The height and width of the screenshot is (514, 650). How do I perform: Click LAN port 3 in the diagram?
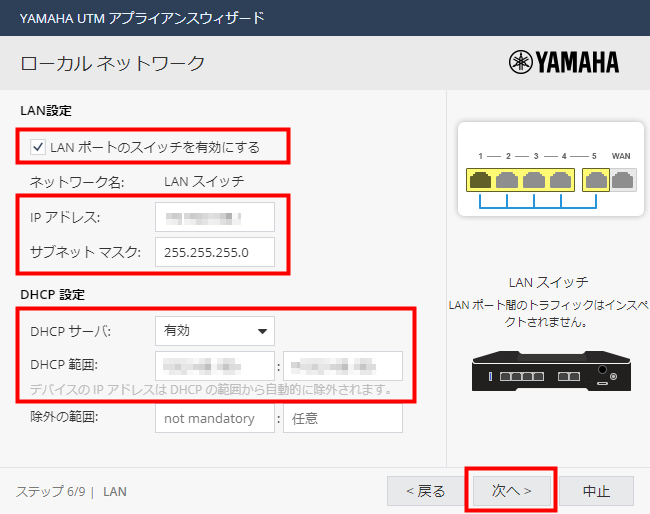click(535, 180)
